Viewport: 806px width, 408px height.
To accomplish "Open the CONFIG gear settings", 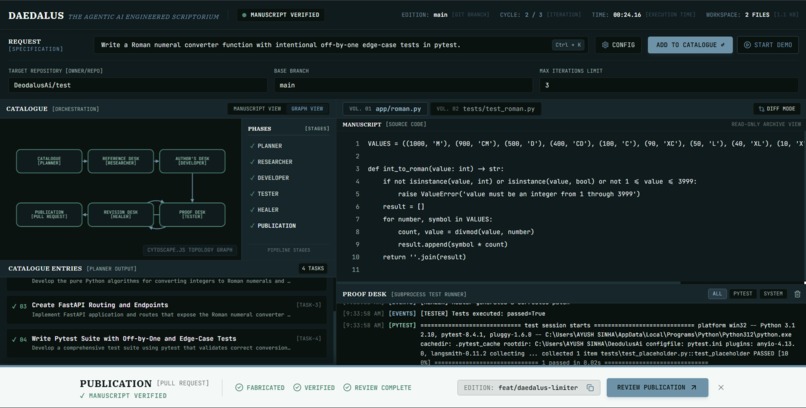I will click(618, 45).
